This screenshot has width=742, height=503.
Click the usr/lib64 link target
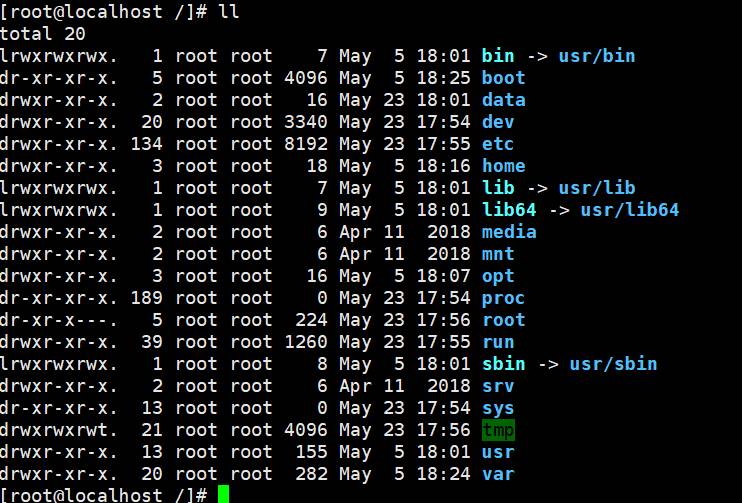click(630, 210)
